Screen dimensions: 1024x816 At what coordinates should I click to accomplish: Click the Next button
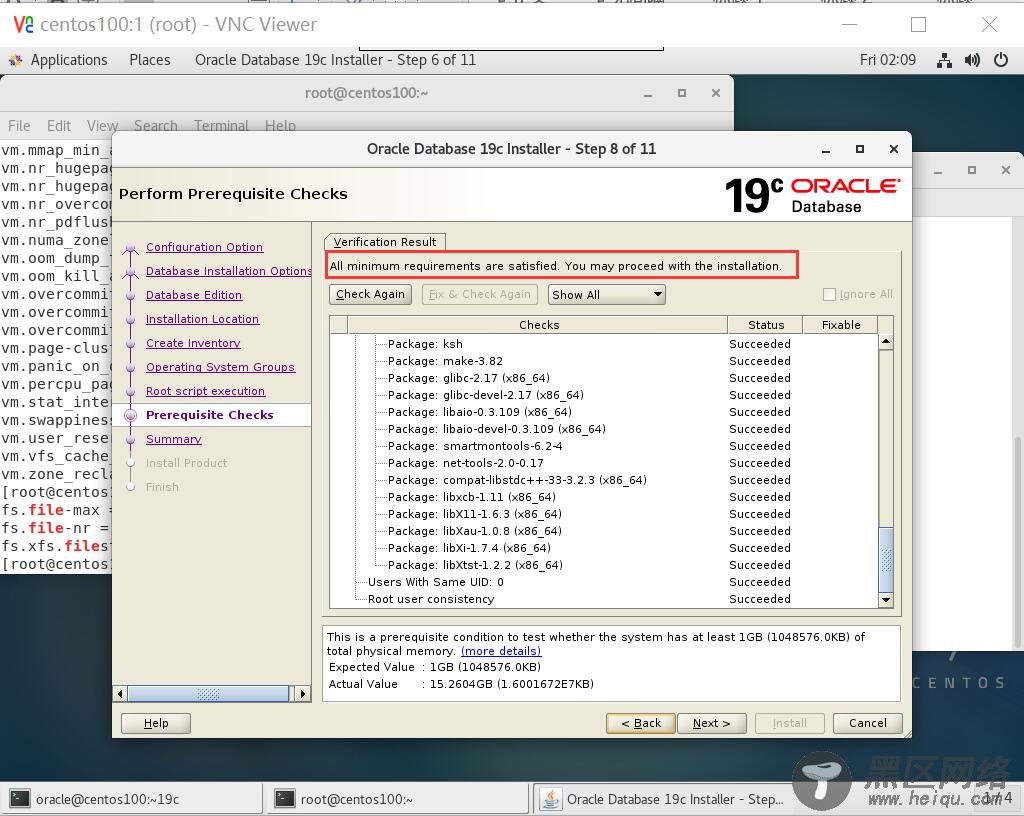tap(711, 723)
